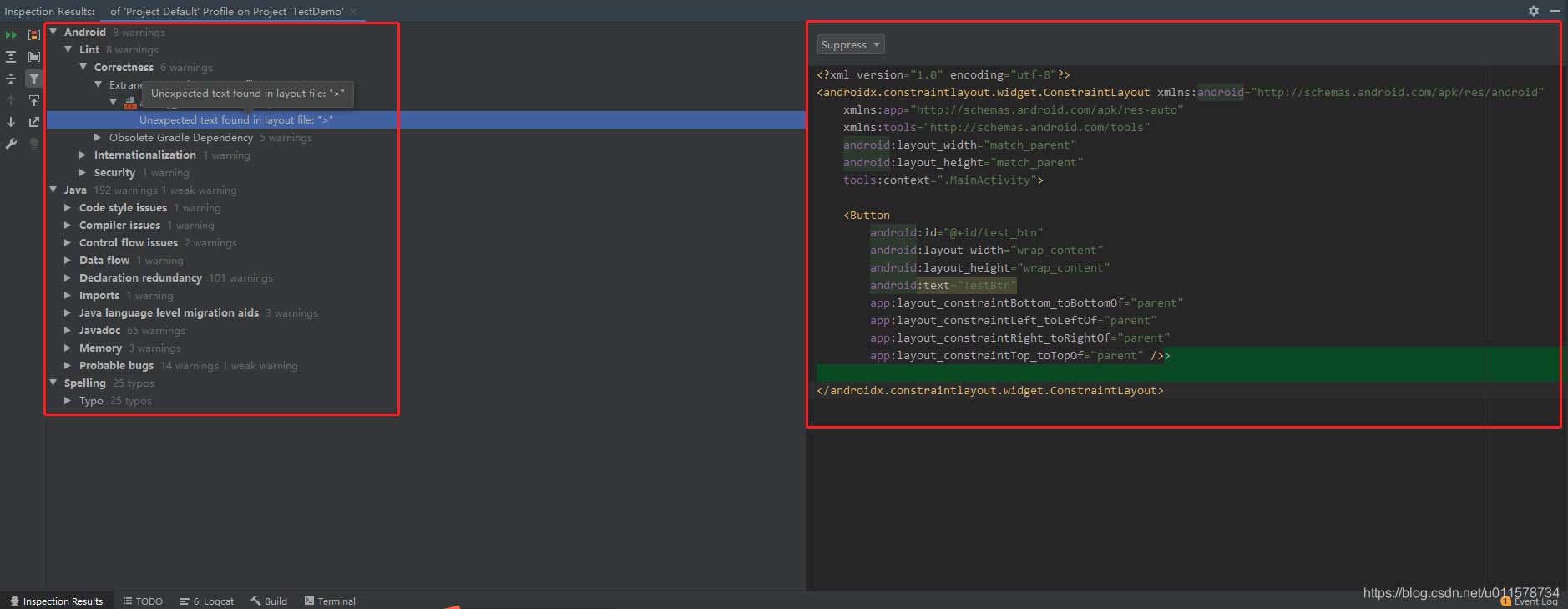Click the Export inspection results icon
This screenshot has width=1568, height=609.
[34, 122]
